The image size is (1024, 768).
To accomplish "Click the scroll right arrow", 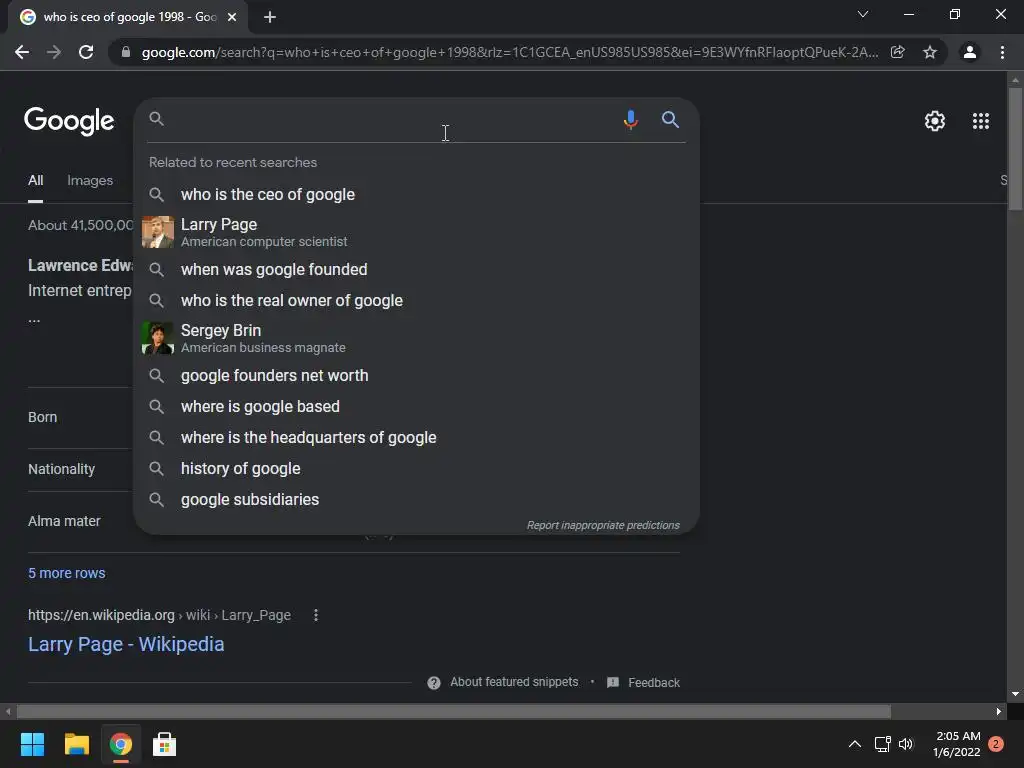I will 999,711.
